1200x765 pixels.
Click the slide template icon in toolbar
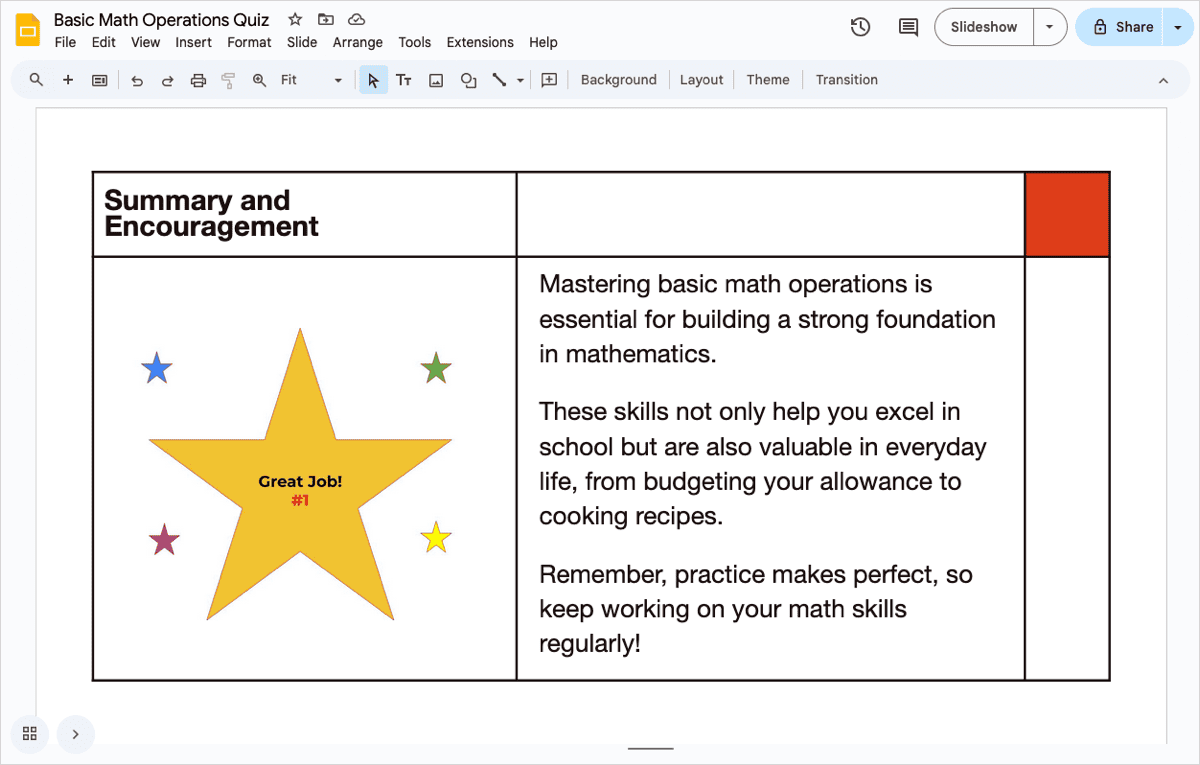coord(100,80)
